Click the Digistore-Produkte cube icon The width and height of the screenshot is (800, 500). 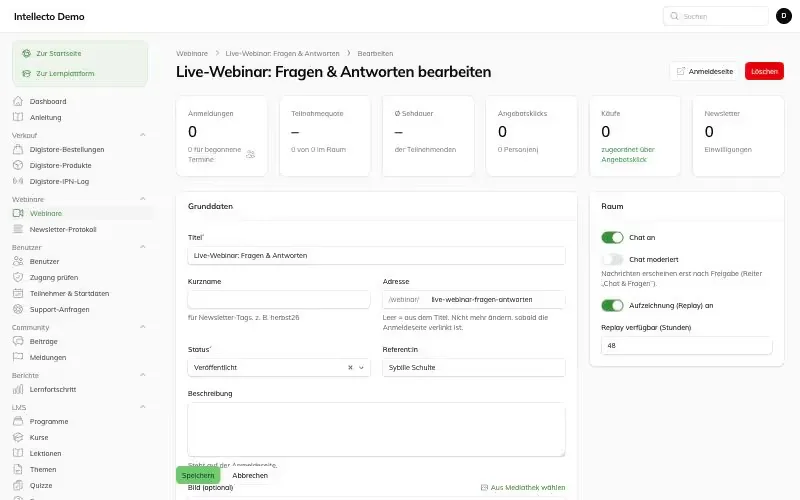pyautogui.click(x=18, y=165)
